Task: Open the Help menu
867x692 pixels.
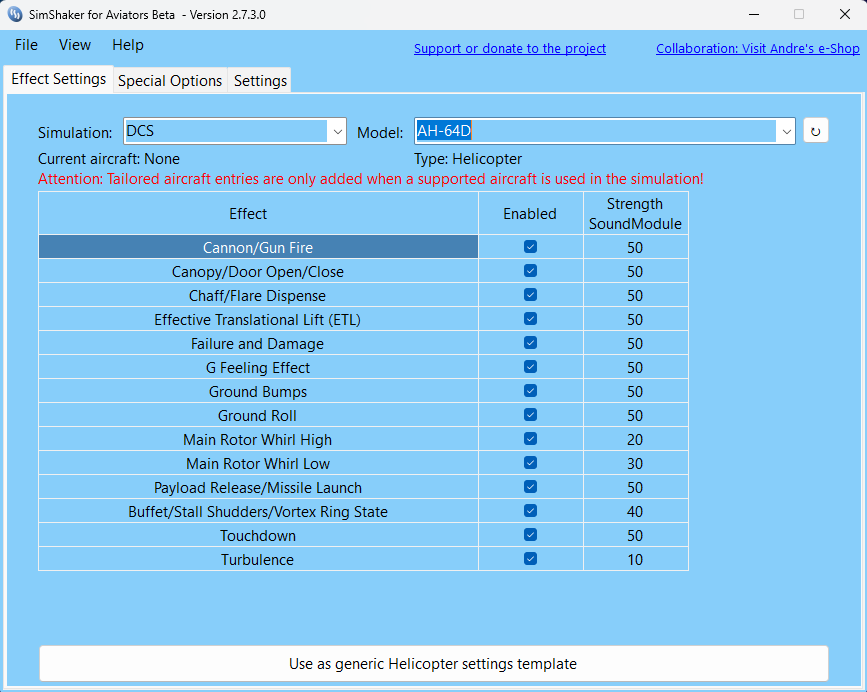Action: 128,45
